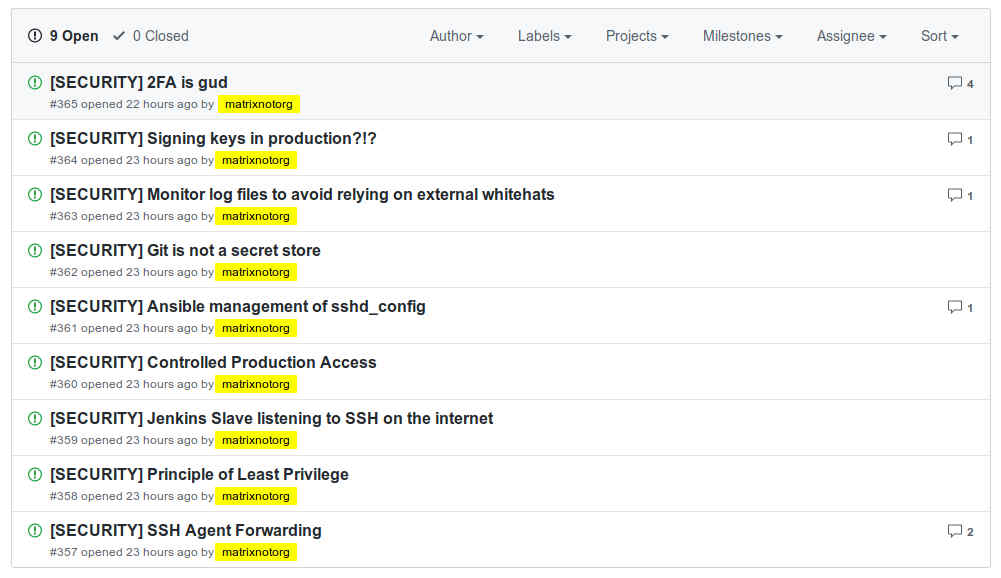Open the Author filter dropdown
This screenshot has height=578, width=1001.
point(456,36)
